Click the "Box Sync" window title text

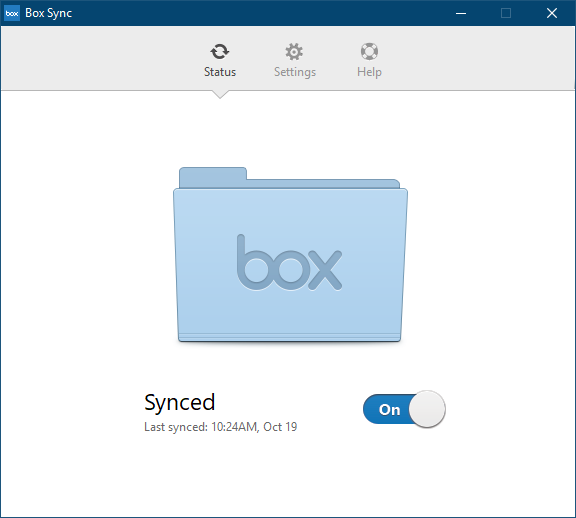coord(48,13)
